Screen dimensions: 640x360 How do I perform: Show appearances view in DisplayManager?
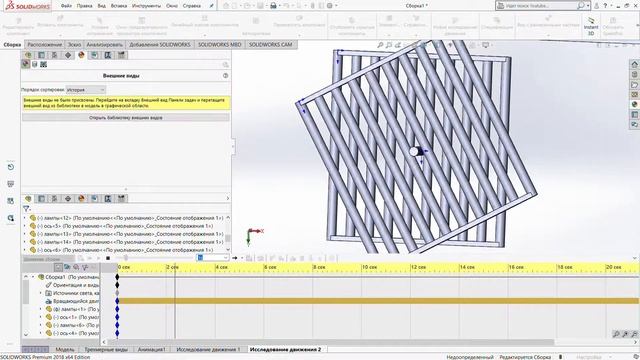click(x=26, y=64)
